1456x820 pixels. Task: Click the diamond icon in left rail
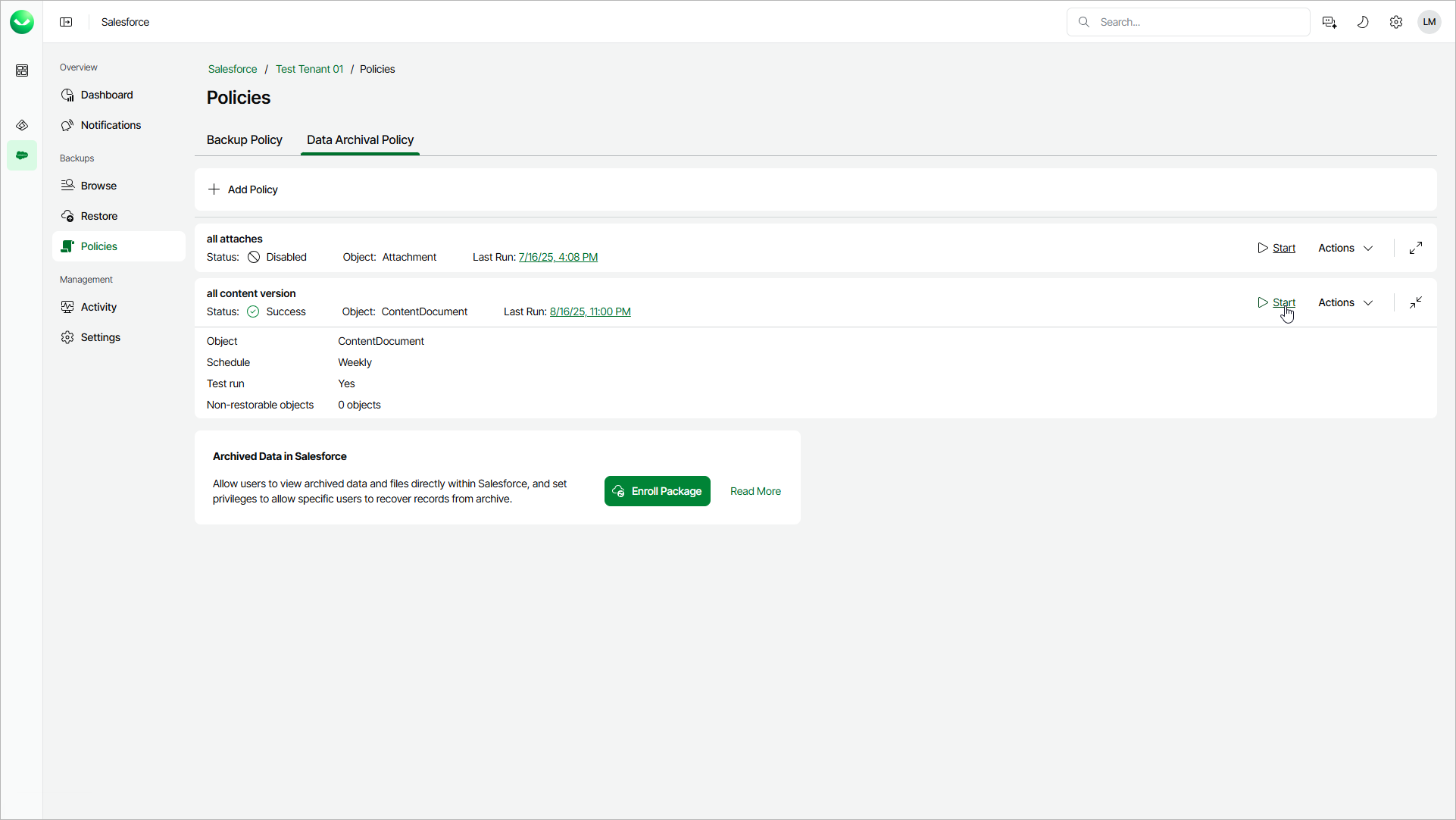pos(22,125)
